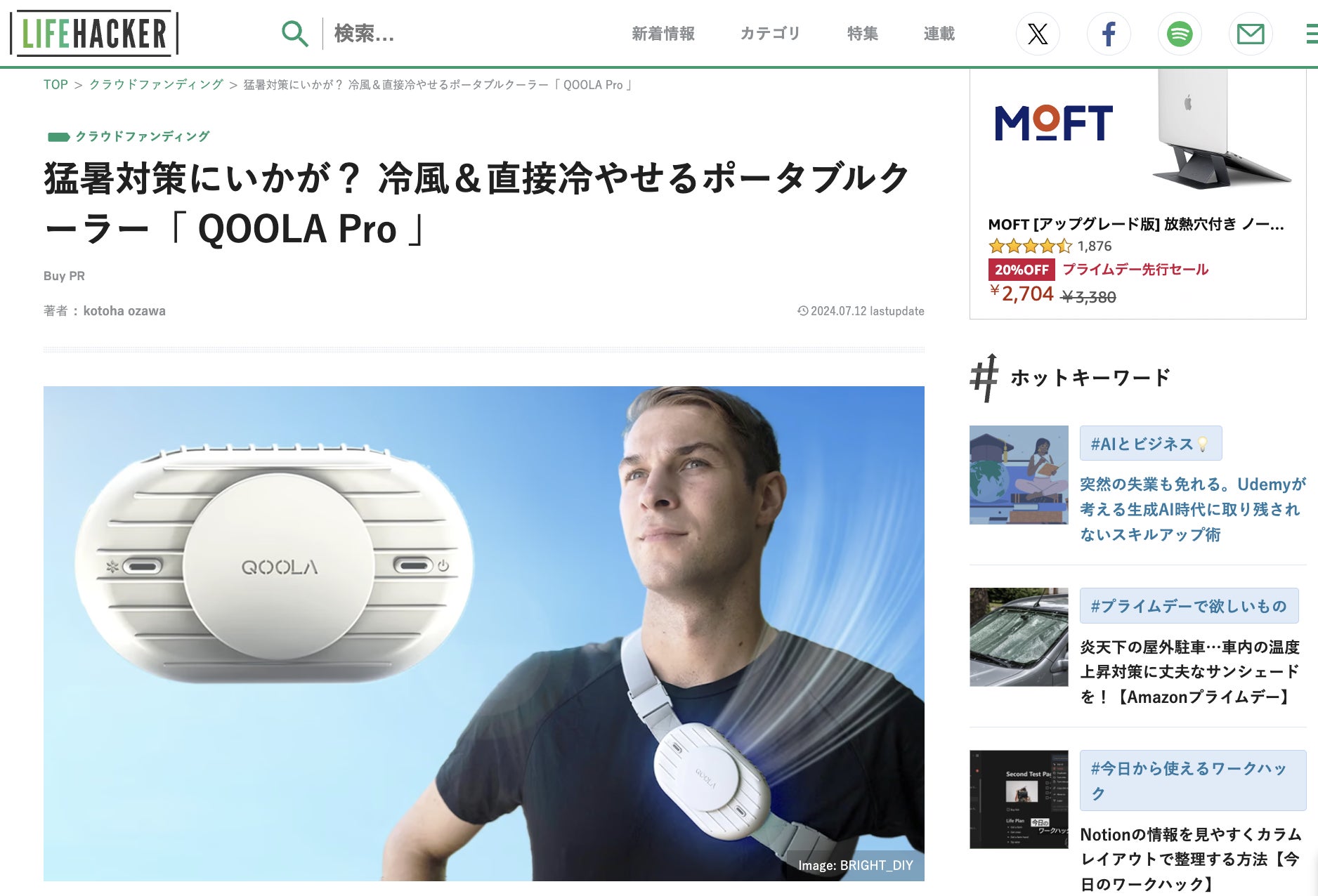Open author kotoha ozawa's page
This screenshot has height=896, width=1318.
124,311
